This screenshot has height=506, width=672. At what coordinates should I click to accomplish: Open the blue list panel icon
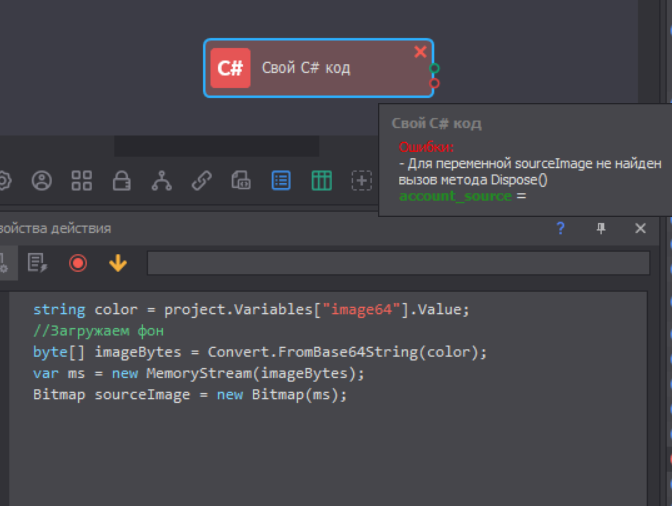(281, 180)
